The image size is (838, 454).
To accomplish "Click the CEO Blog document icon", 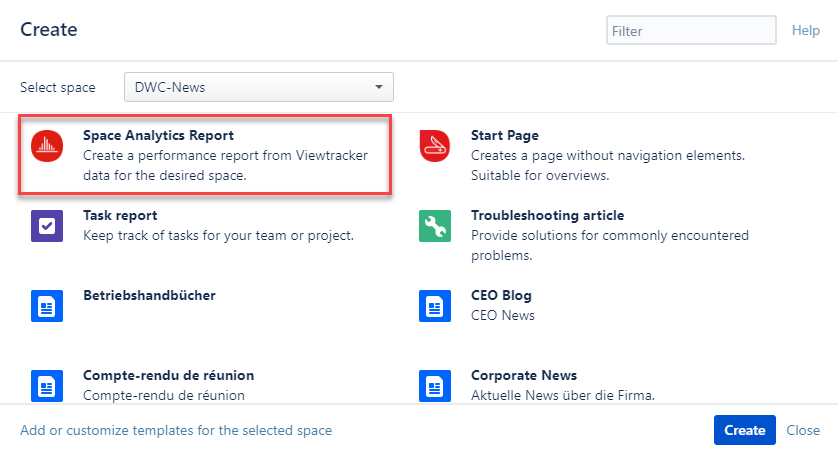I will coord(435,306).
